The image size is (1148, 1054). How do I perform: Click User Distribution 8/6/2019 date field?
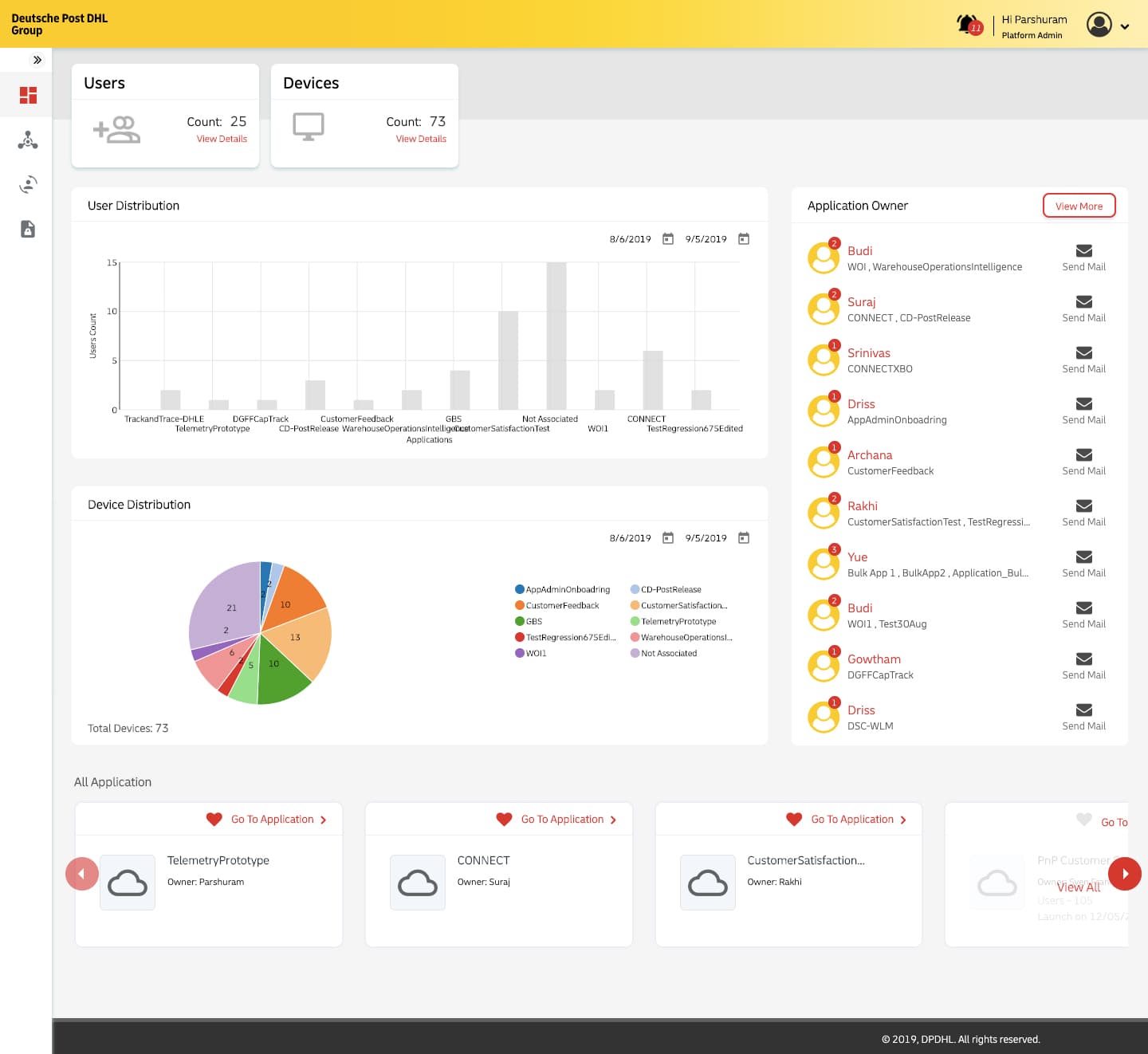pos(630,239)
